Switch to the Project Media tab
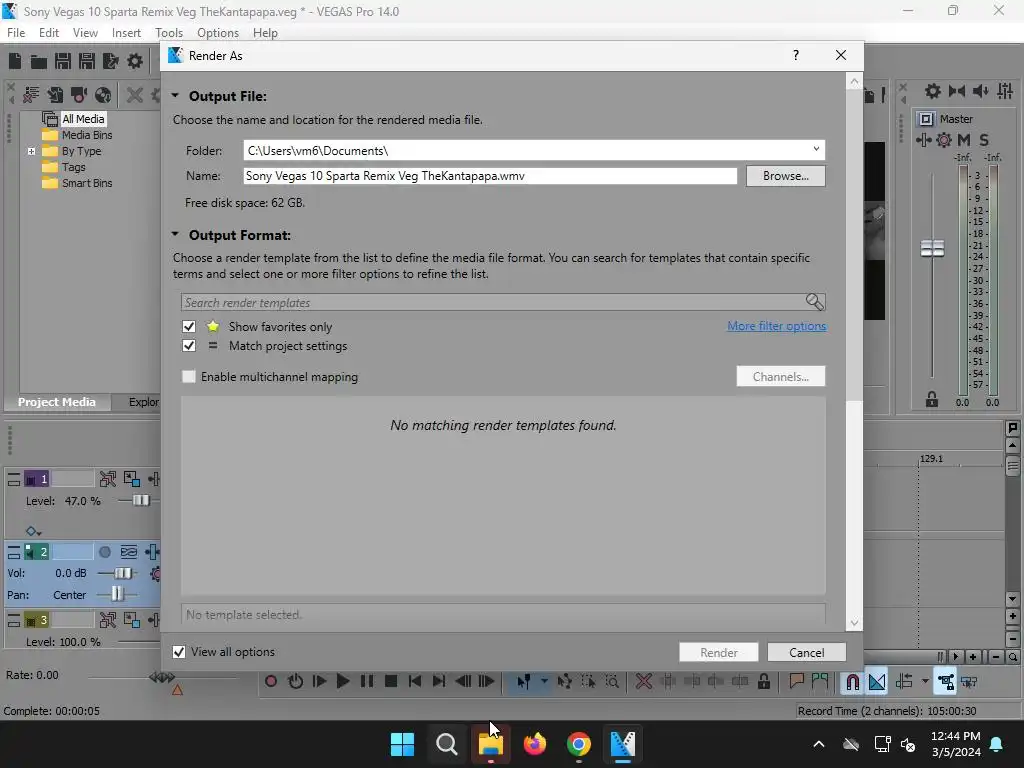 [57, 402]
